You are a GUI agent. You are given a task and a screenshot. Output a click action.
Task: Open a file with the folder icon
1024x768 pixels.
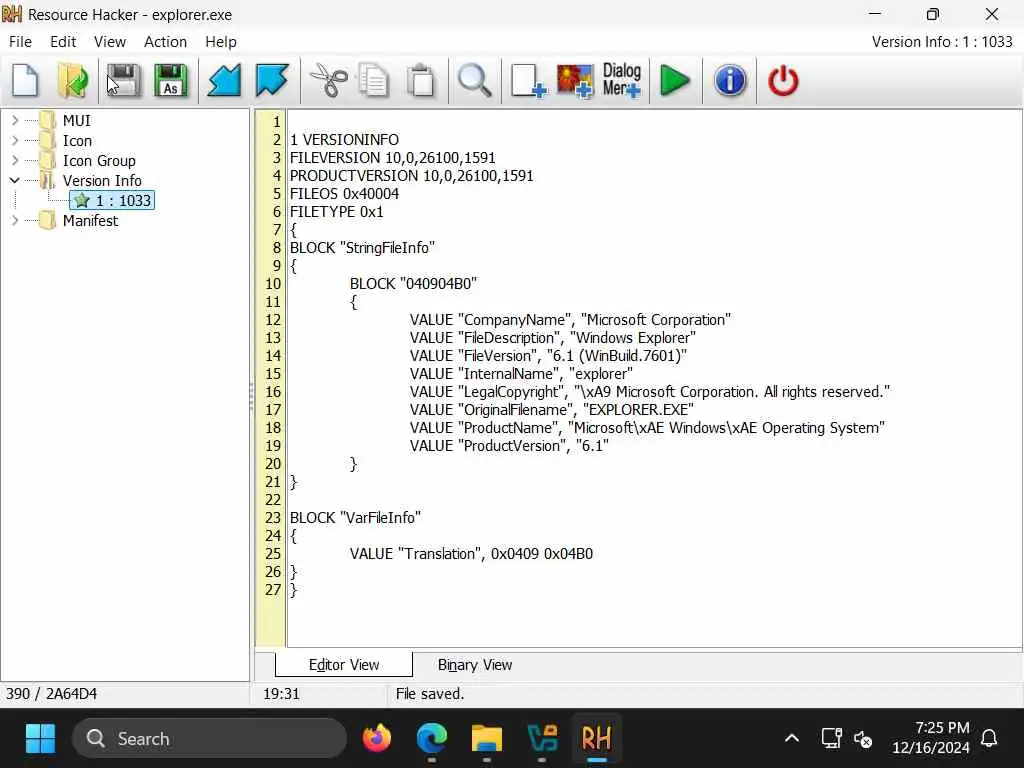click(x=73, y=81)
